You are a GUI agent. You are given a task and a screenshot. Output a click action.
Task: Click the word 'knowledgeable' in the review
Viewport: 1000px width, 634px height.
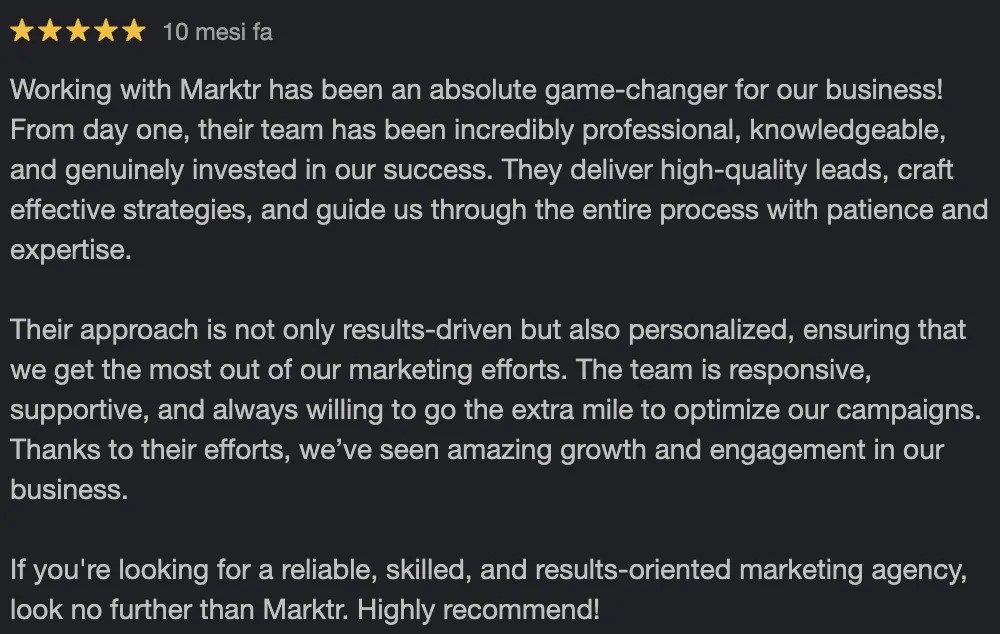(844, 130)
